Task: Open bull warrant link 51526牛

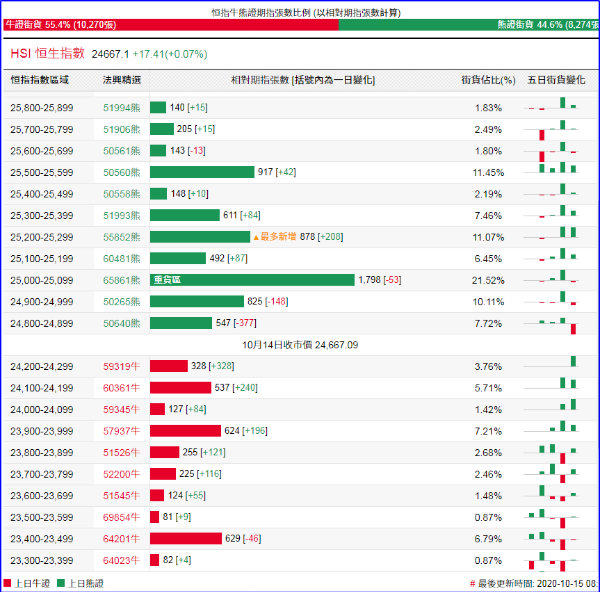Action: (121, 453)
